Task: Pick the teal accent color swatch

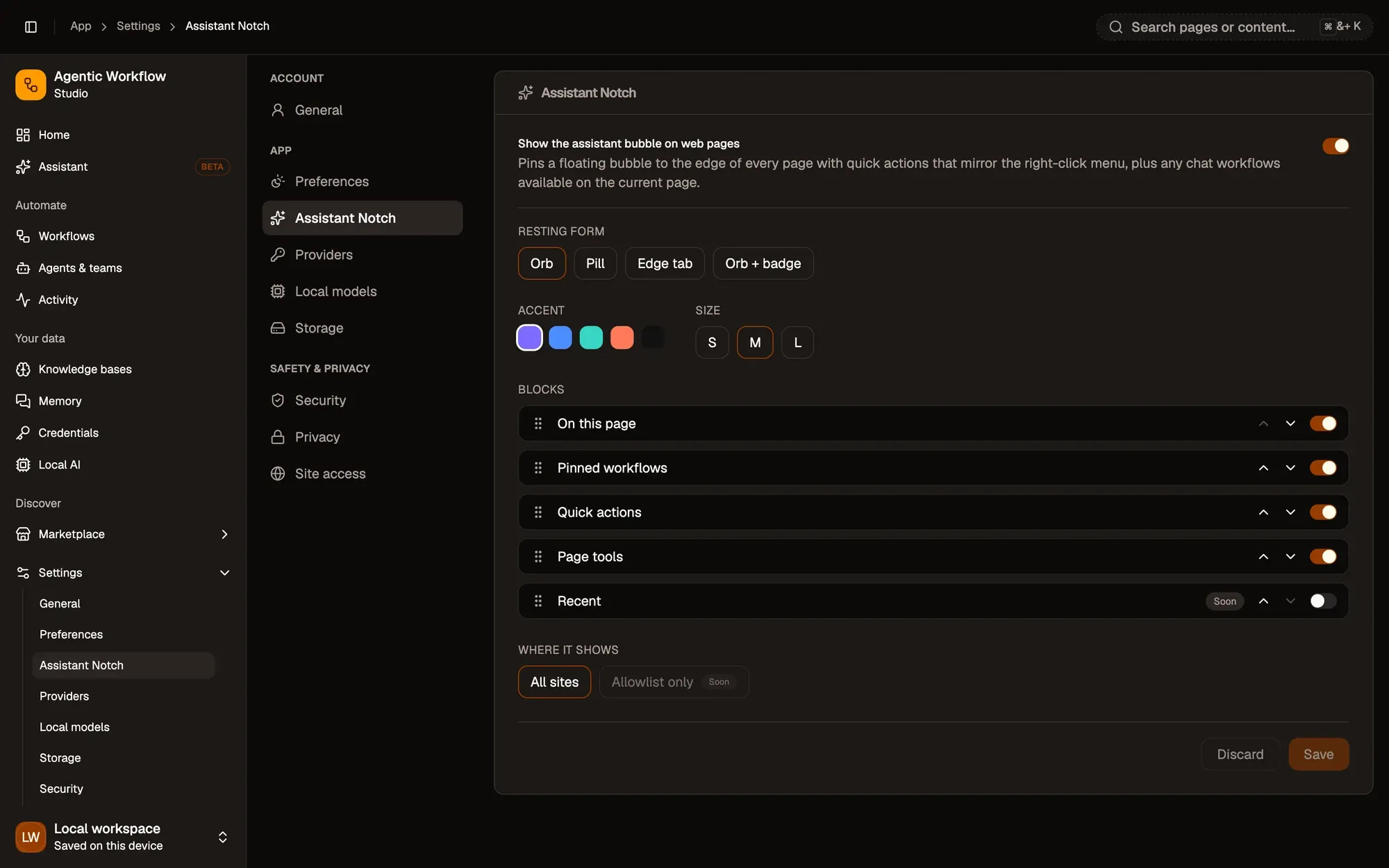Action: [591, 338]
